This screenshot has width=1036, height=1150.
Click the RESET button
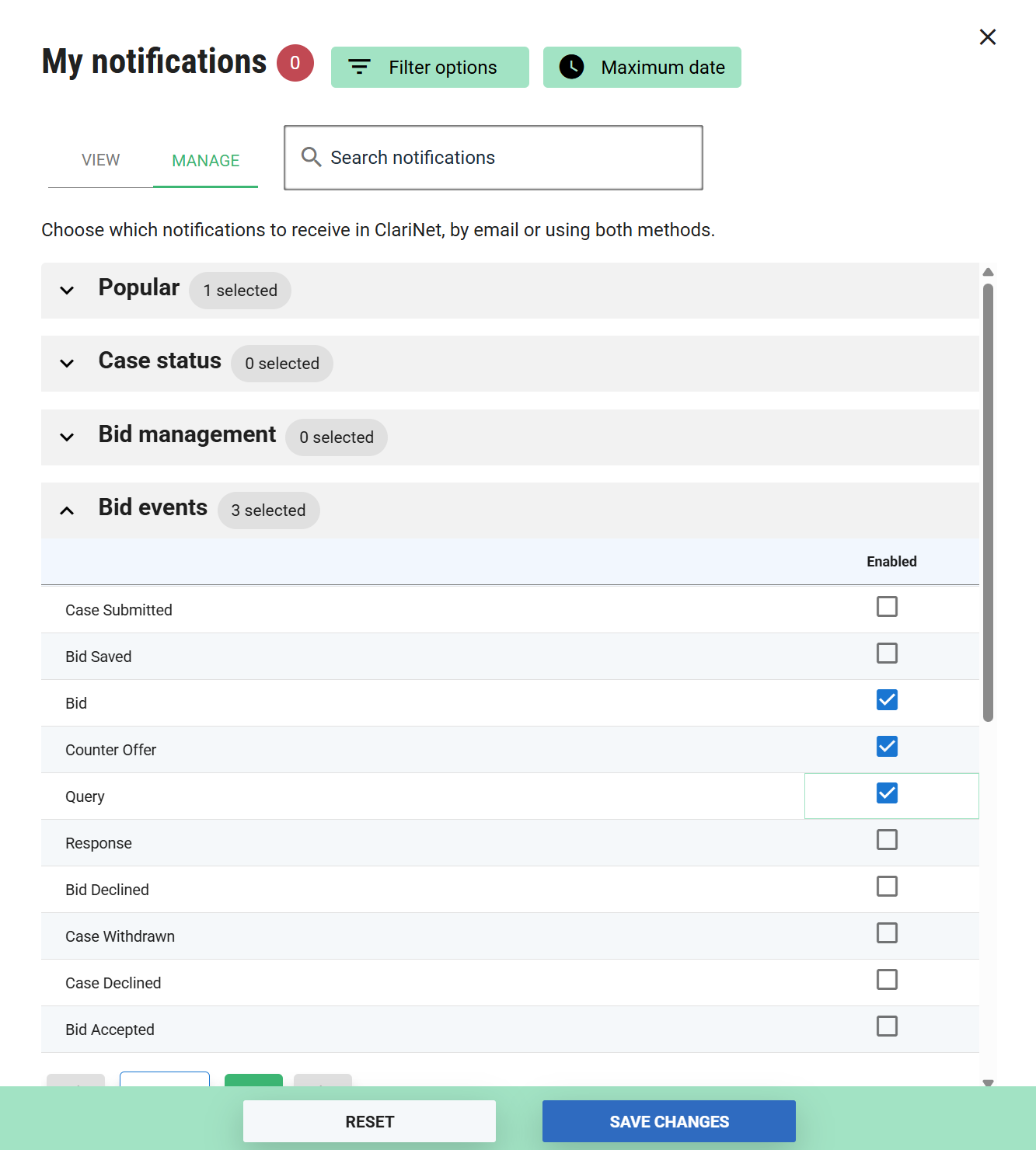tap(369, 1121)
